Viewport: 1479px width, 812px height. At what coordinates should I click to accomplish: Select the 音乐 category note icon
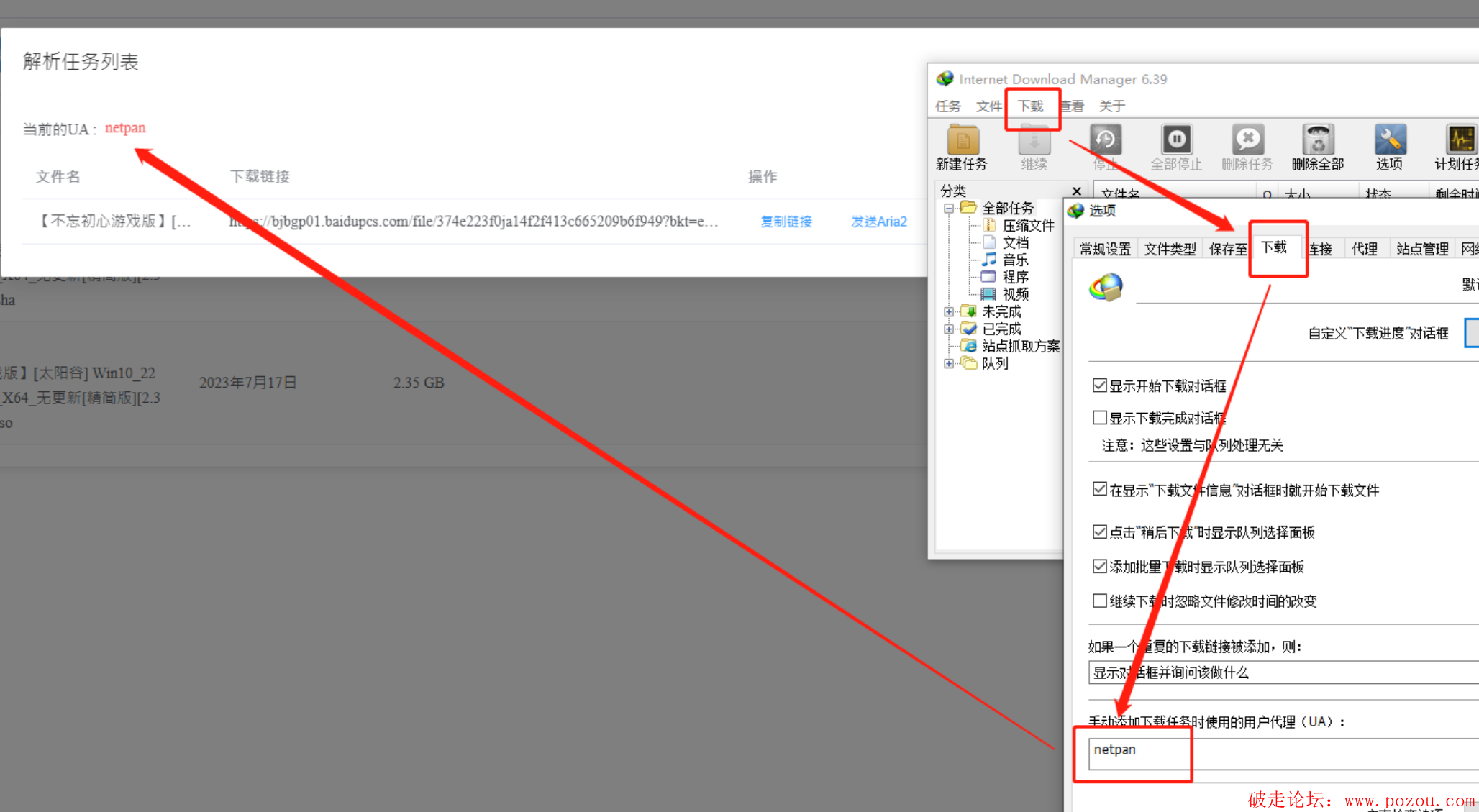point(990,260)
